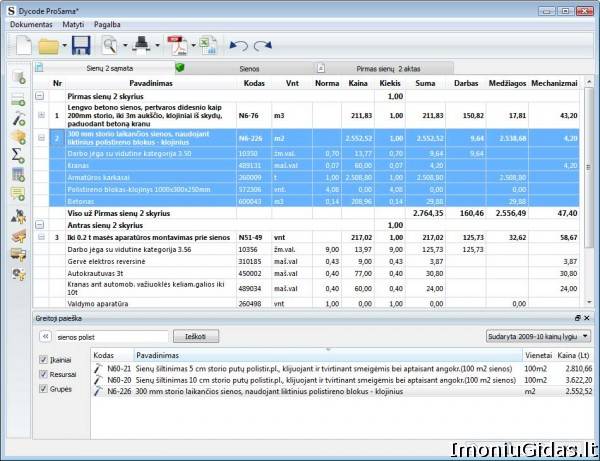Collapse the Pirmas sienų 2 skyrius section

click(x=40, y=97)
